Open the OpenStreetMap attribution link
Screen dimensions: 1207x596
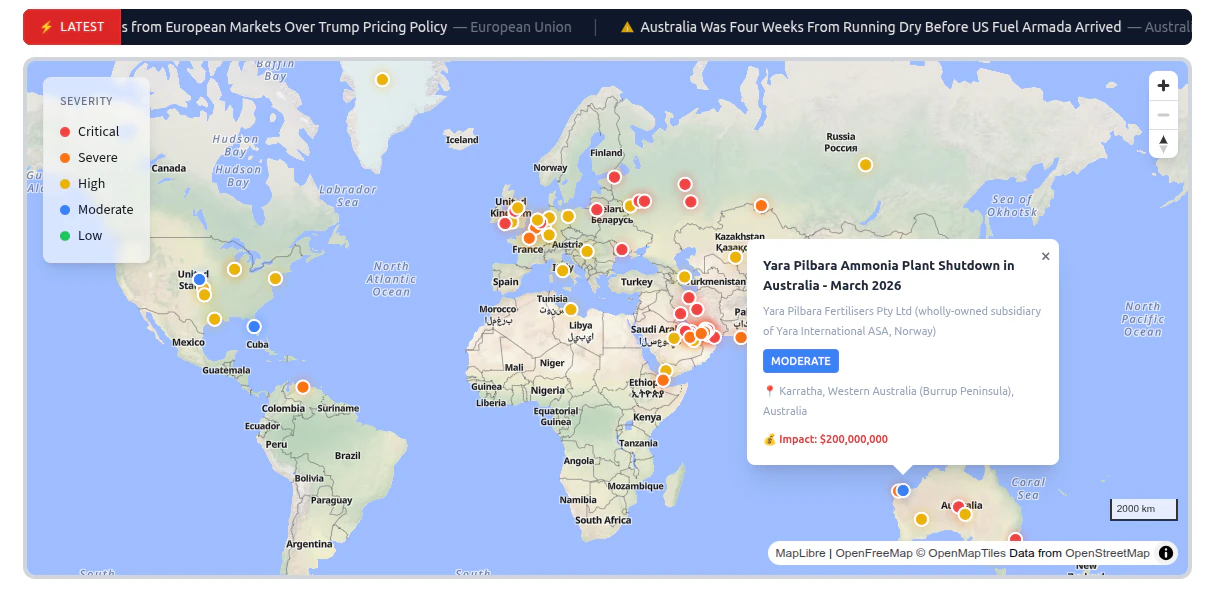1104,552
